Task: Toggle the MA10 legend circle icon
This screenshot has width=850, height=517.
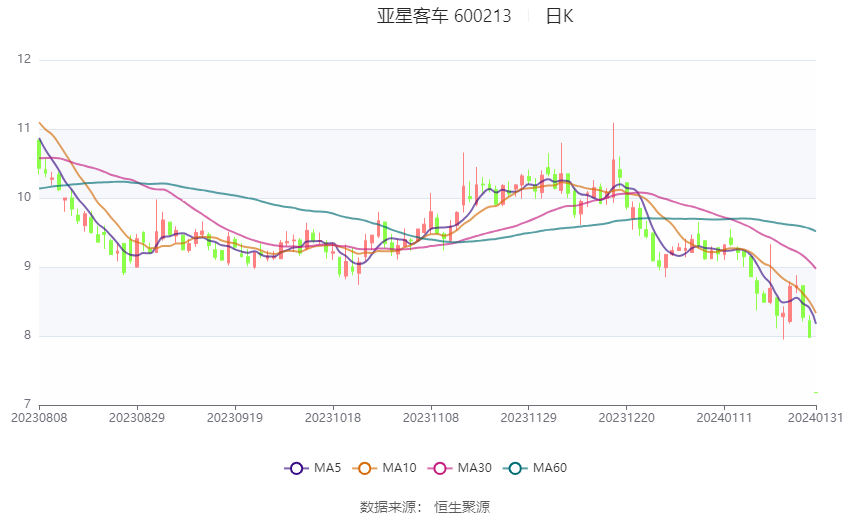Action: pyautogui.click(x=365, y=468)
